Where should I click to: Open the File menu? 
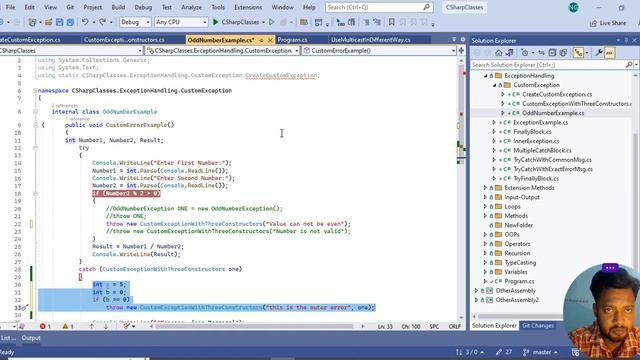(11, 7)
